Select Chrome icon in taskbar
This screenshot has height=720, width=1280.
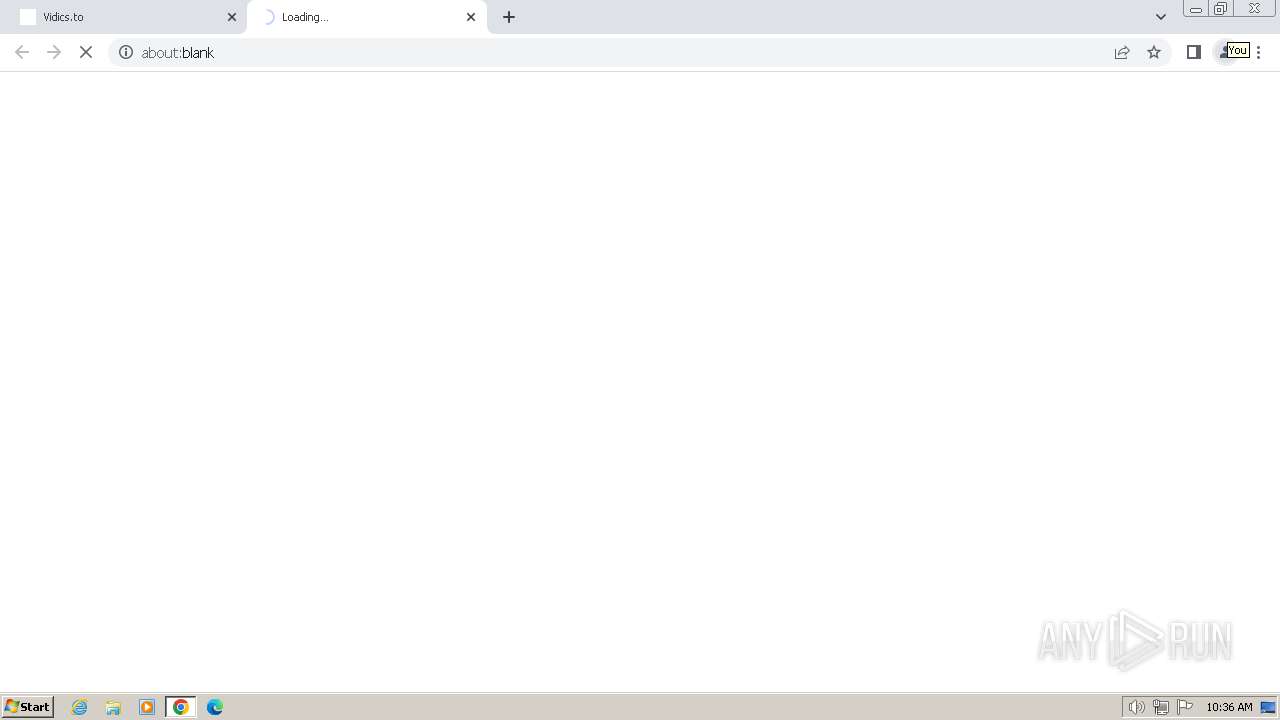(x=181, y=707)
